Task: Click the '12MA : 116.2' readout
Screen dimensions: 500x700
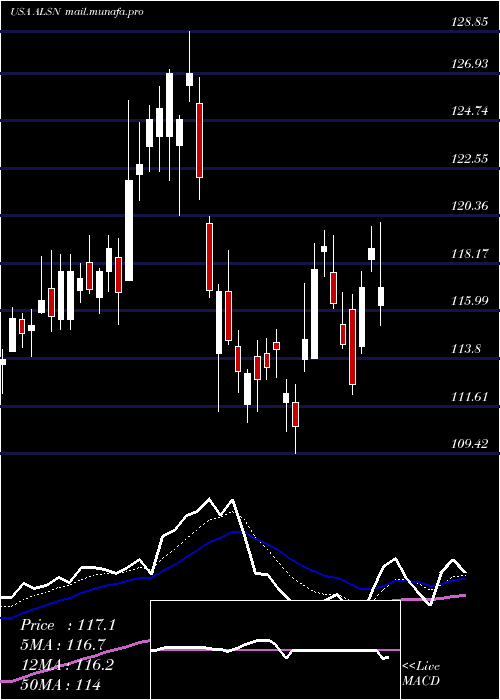Action: click(67, 665)
